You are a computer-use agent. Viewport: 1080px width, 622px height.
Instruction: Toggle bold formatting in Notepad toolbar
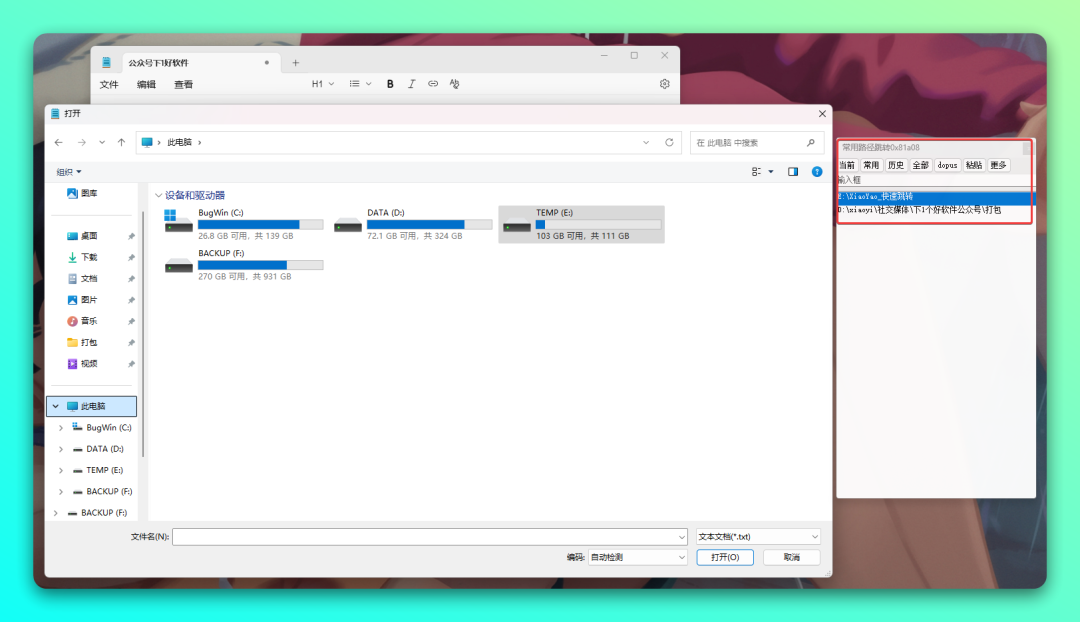click(390, 84)
